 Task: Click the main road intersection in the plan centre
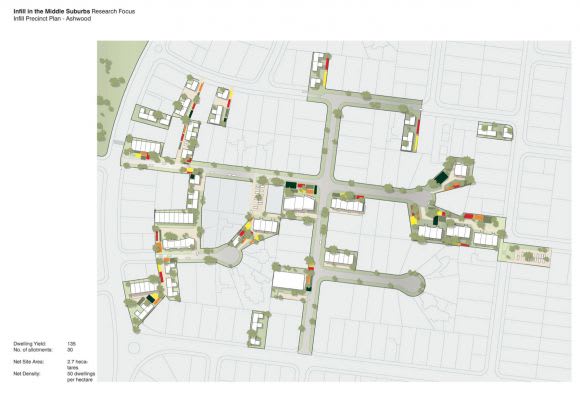pyautogui.click(x=326, y=182)
